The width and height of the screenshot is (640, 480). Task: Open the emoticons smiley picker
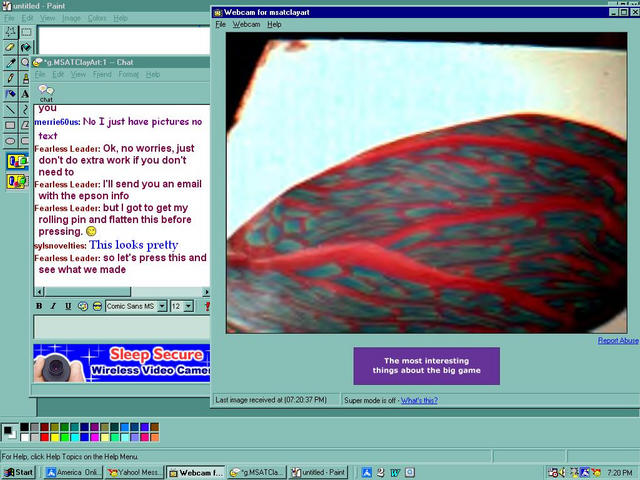(x=97, y=306)
